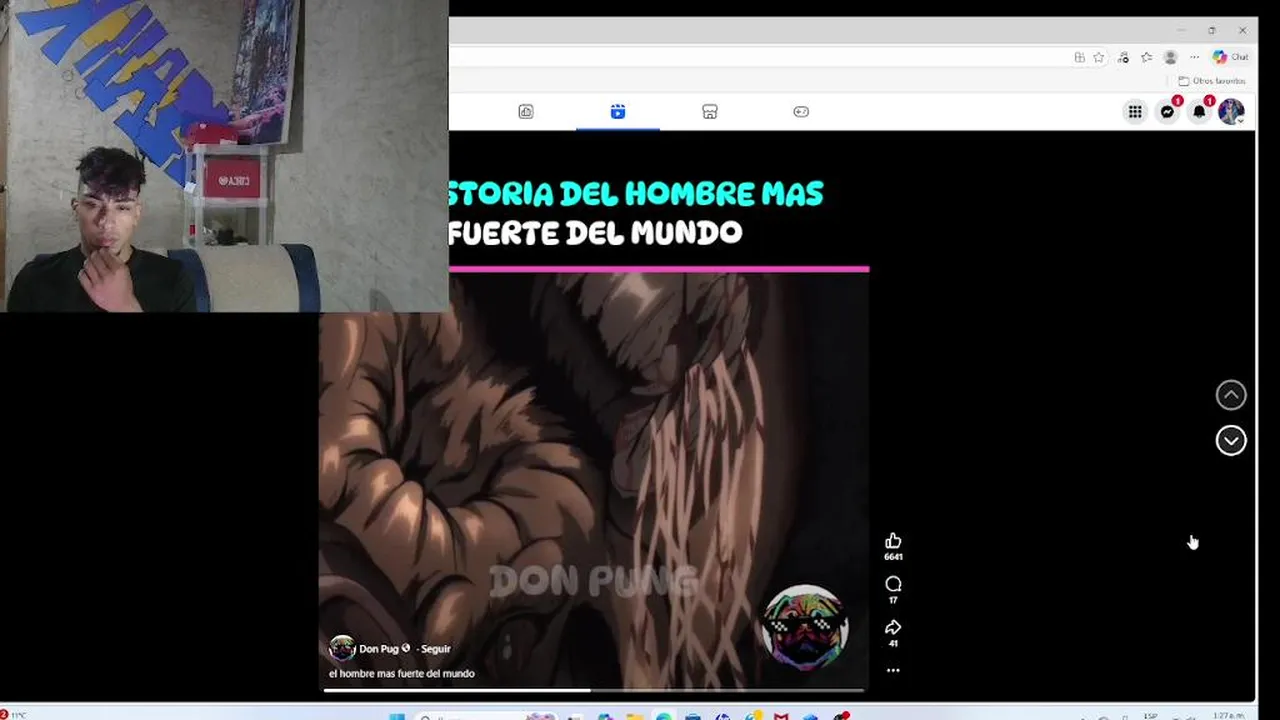The image size is (1280, 720).
Task: Restore down the browser window
Action: (x=1211, y=30)
